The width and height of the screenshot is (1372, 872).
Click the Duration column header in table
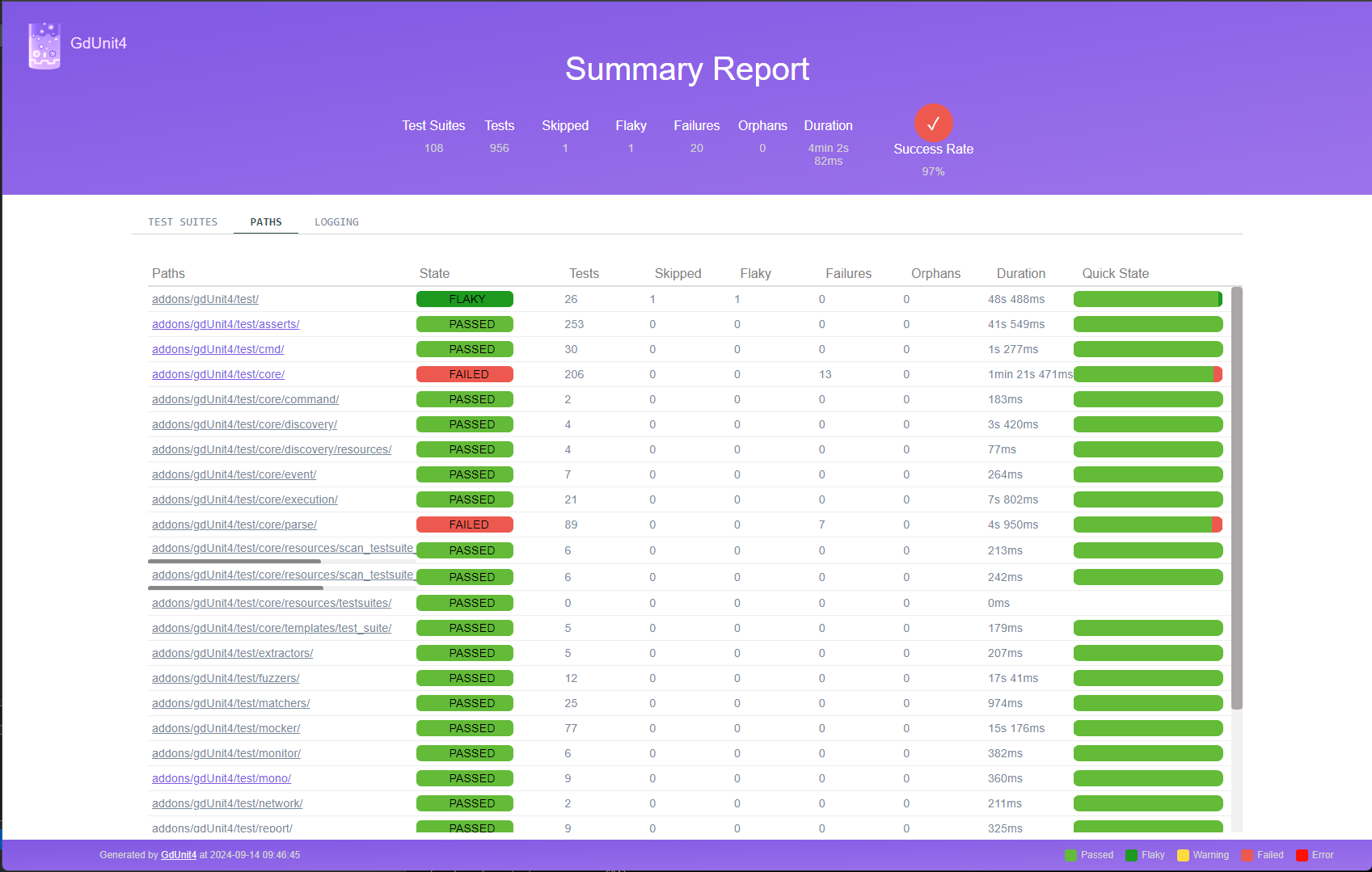[x=1021, y=273]
